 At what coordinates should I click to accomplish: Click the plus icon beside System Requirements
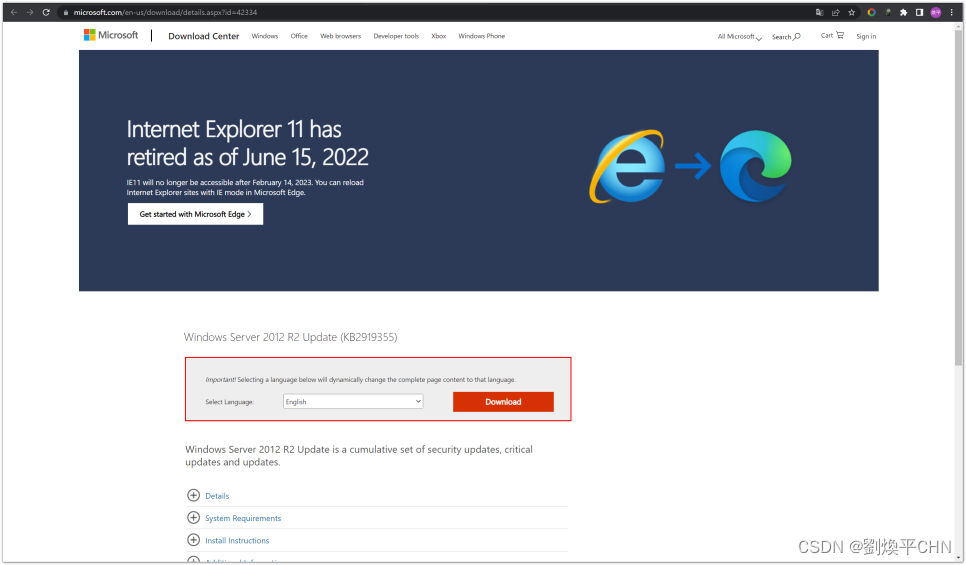tap(193, 518)
